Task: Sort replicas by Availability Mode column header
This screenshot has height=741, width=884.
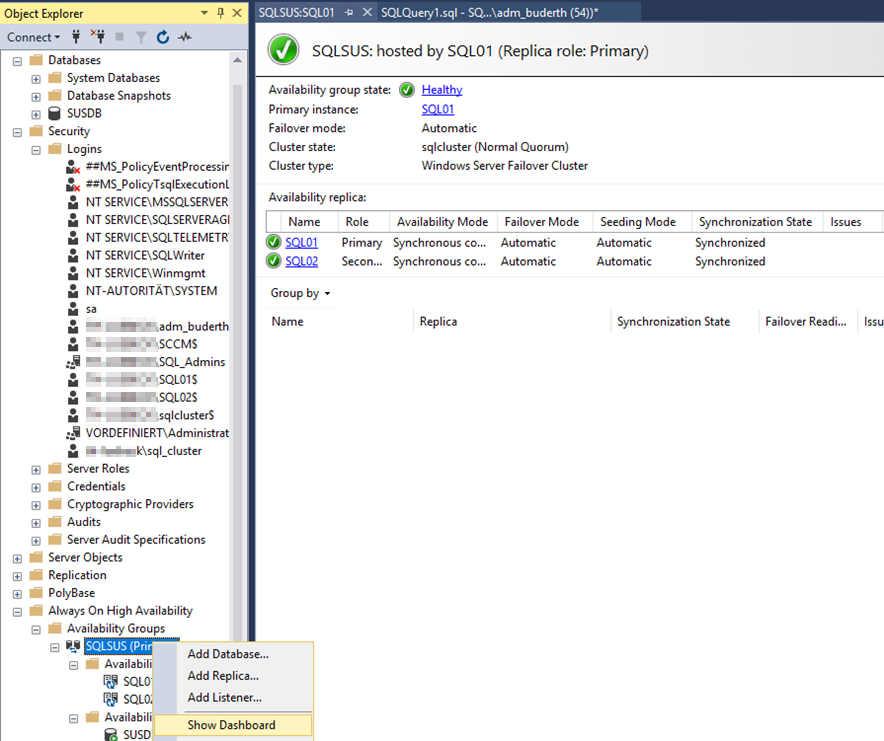Action: click(443, 222)
